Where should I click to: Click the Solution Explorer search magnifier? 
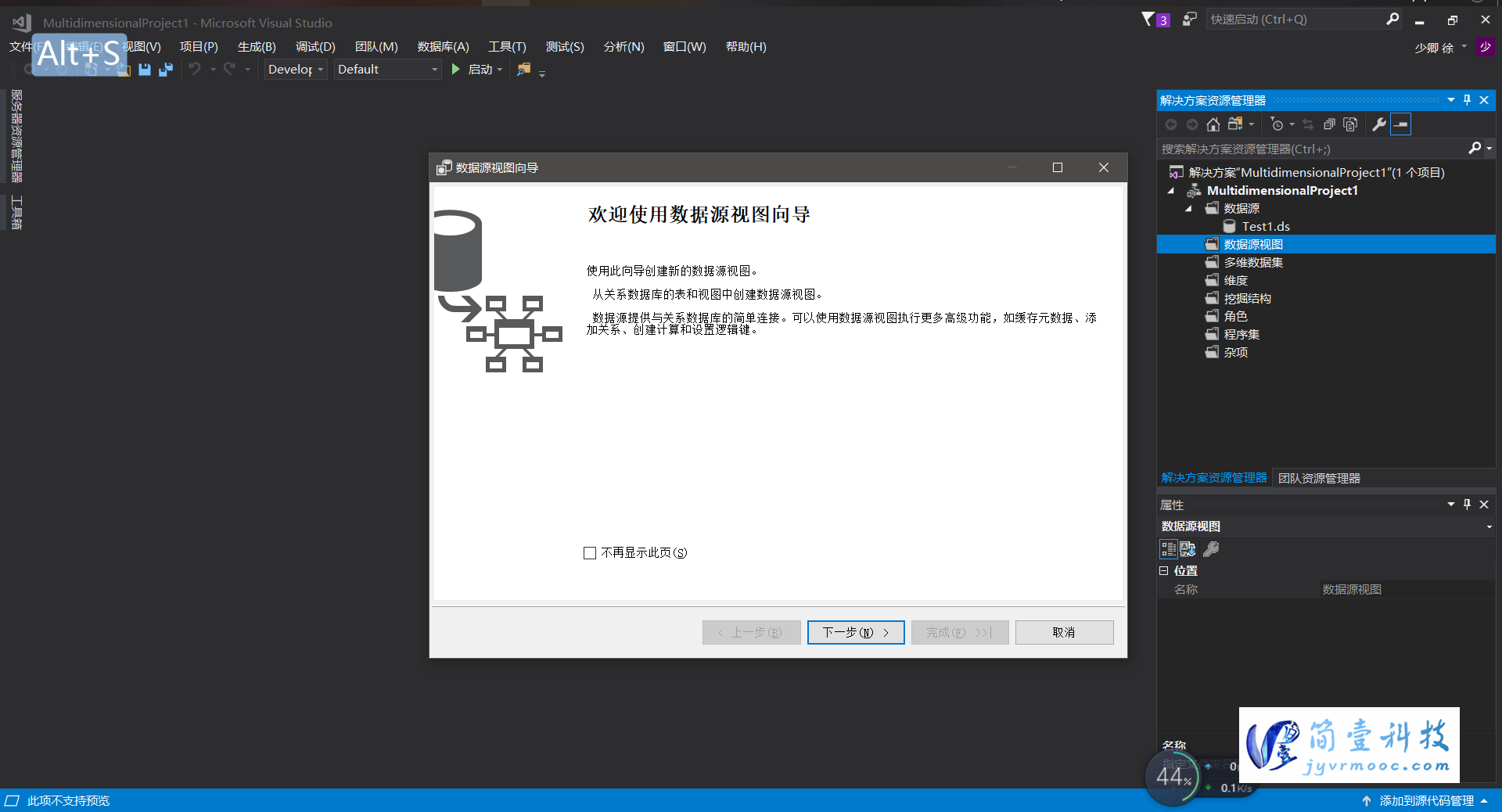tap(1475, 148)
